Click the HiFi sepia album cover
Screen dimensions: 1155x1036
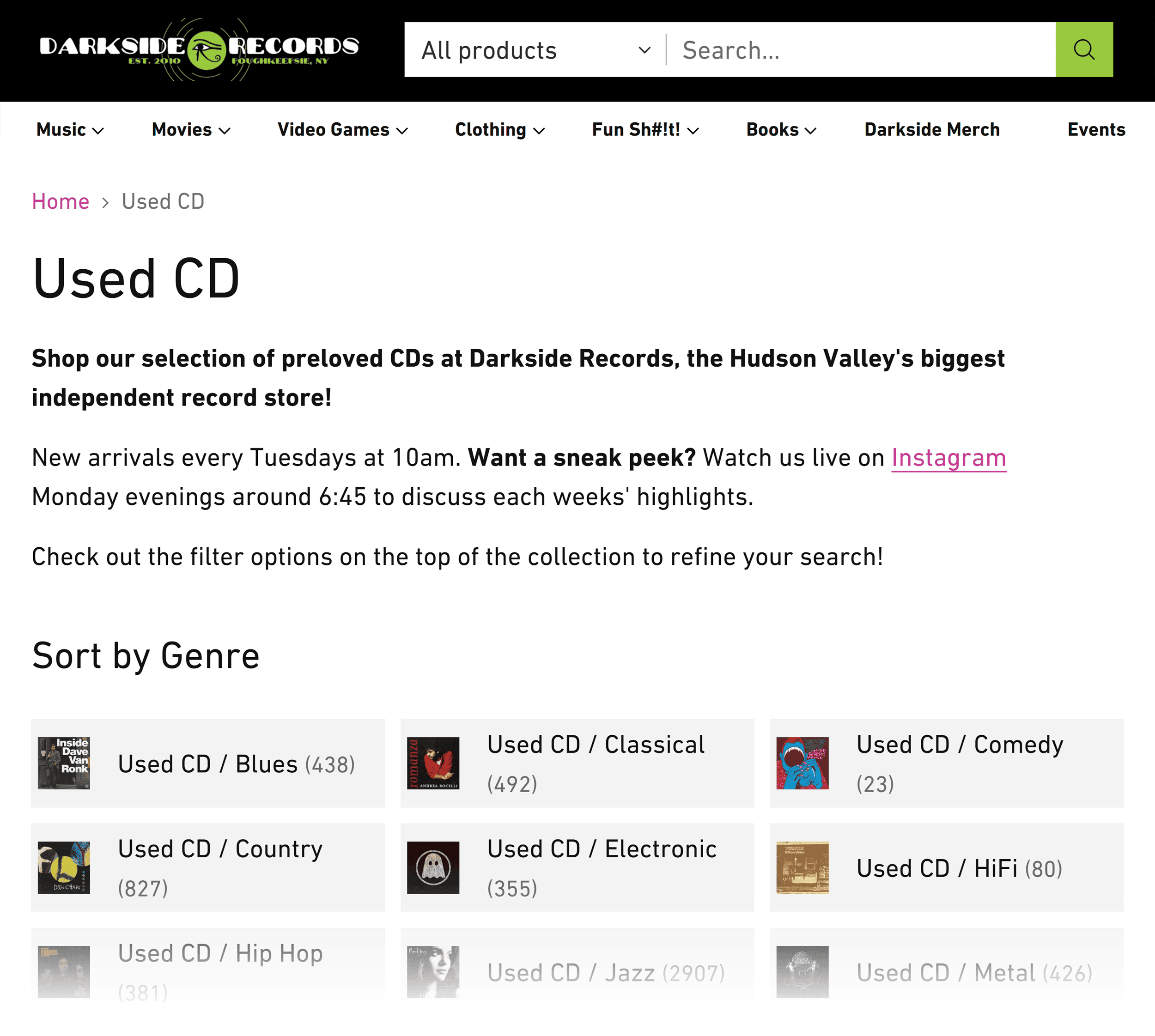point(802,867)
